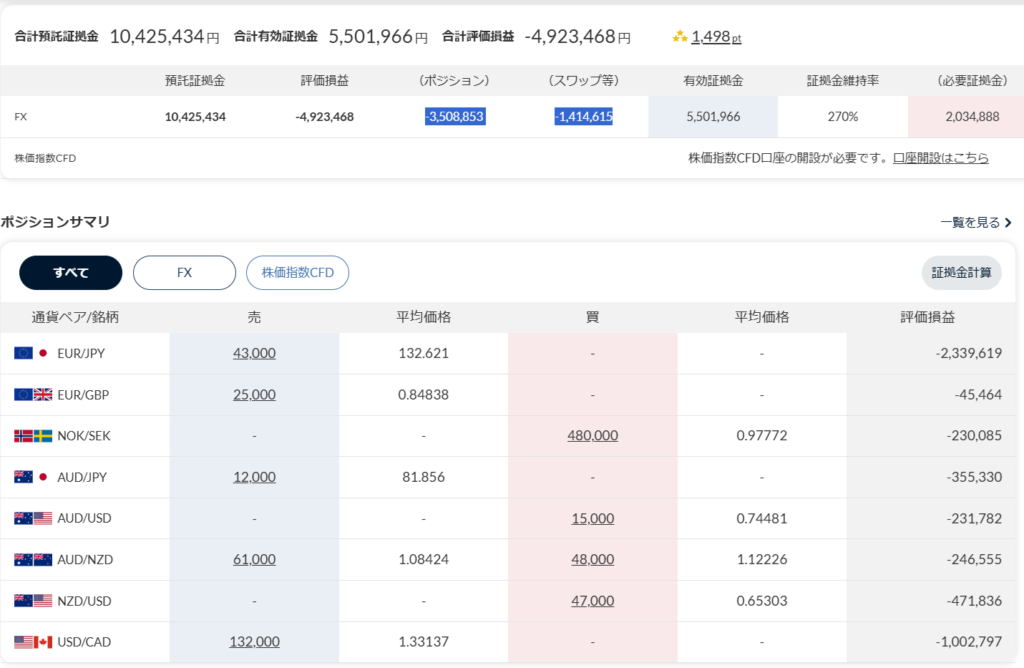Click the EUR/GBP flag pair icon

(33, 394)
